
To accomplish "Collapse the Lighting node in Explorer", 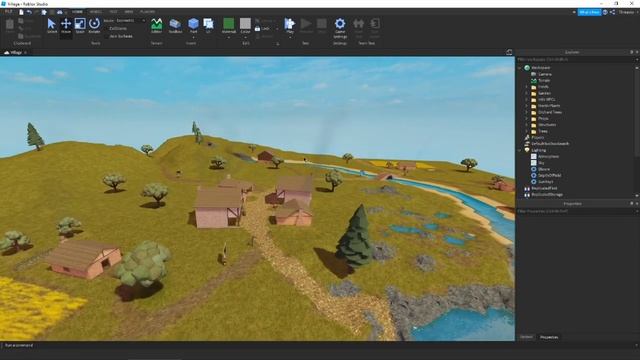I will tap(520, 150).
